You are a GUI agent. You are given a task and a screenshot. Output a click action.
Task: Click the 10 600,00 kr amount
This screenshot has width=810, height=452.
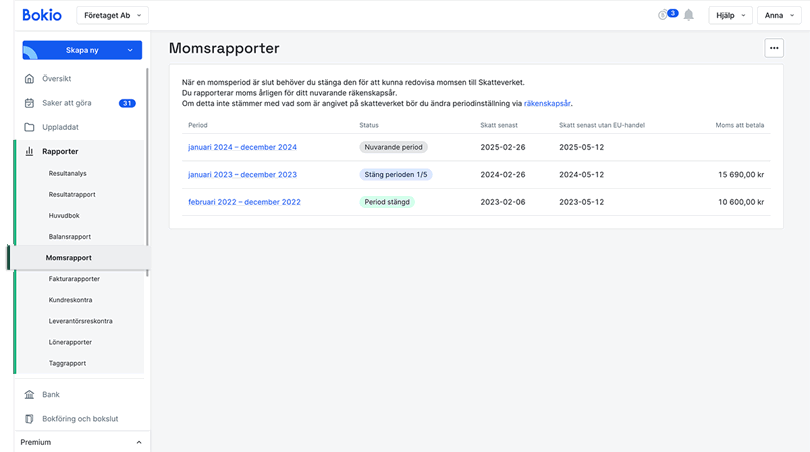(741, 202)
